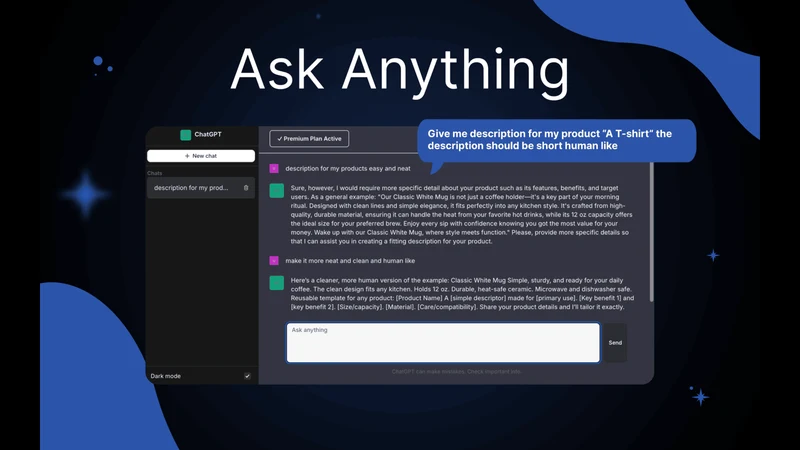Click assistant avatar beside 'Here's a cleaner' reply
Image resolution: width=800 pixels, height=450 pixels.
tap(277, 283)
